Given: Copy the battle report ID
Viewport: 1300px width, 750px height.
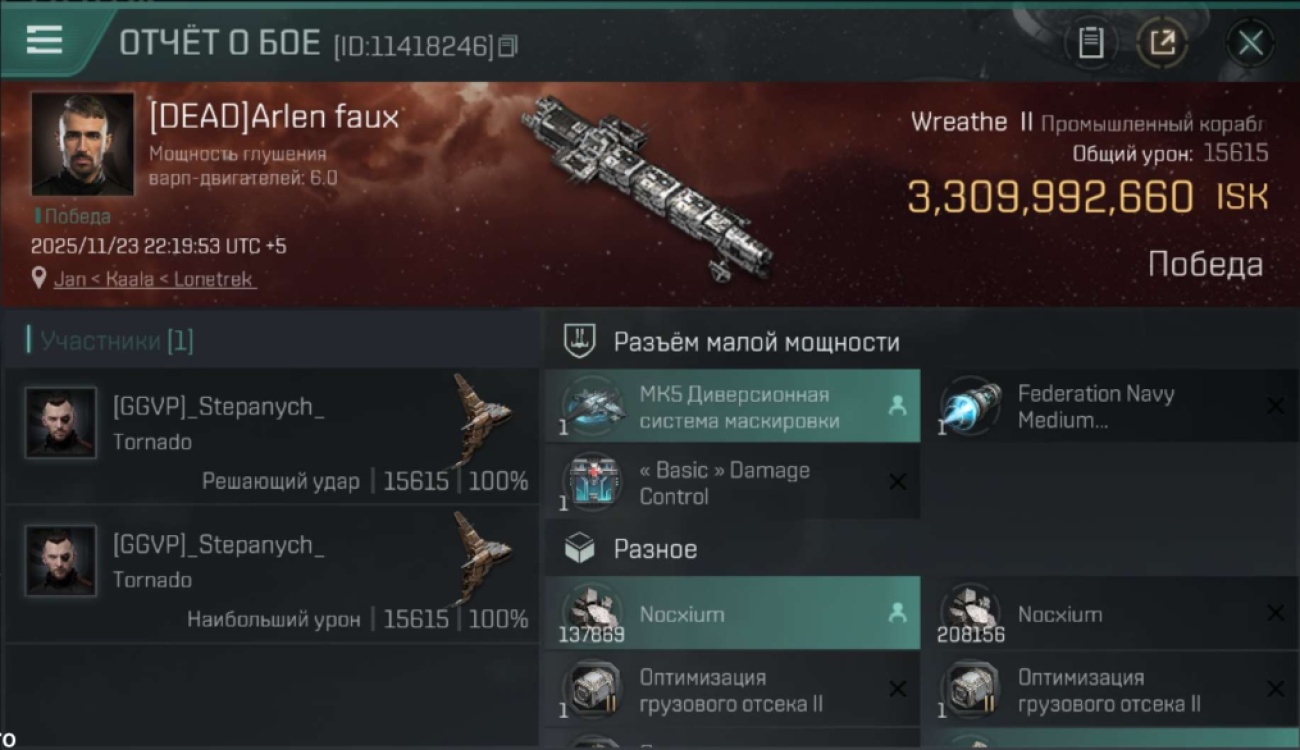Looking at the screenshot, I should pos(508,46).
